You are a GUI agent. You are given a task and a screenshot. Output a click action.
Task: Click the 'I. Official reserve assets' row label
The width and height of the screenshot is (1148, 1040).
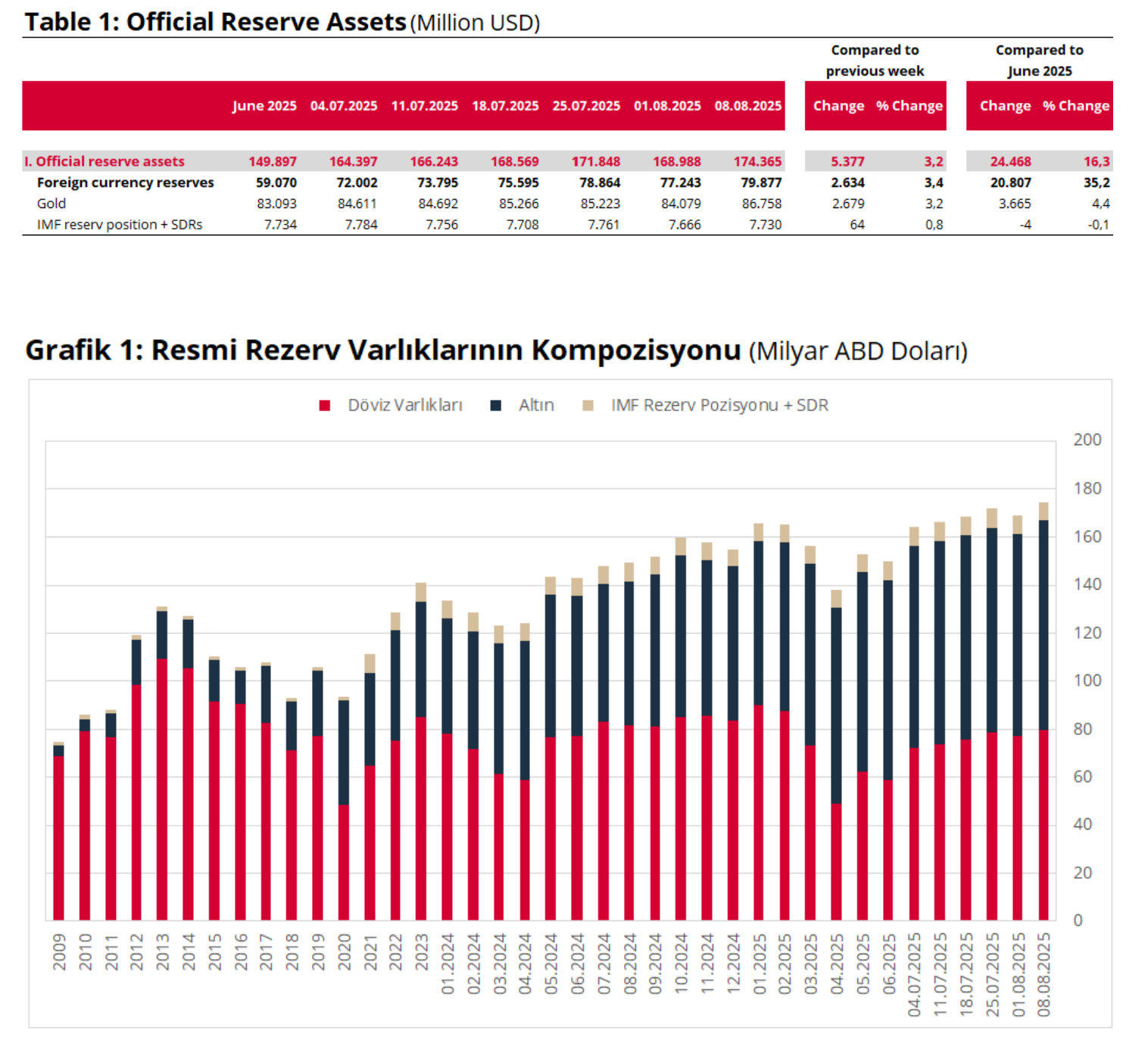point(105,161)
